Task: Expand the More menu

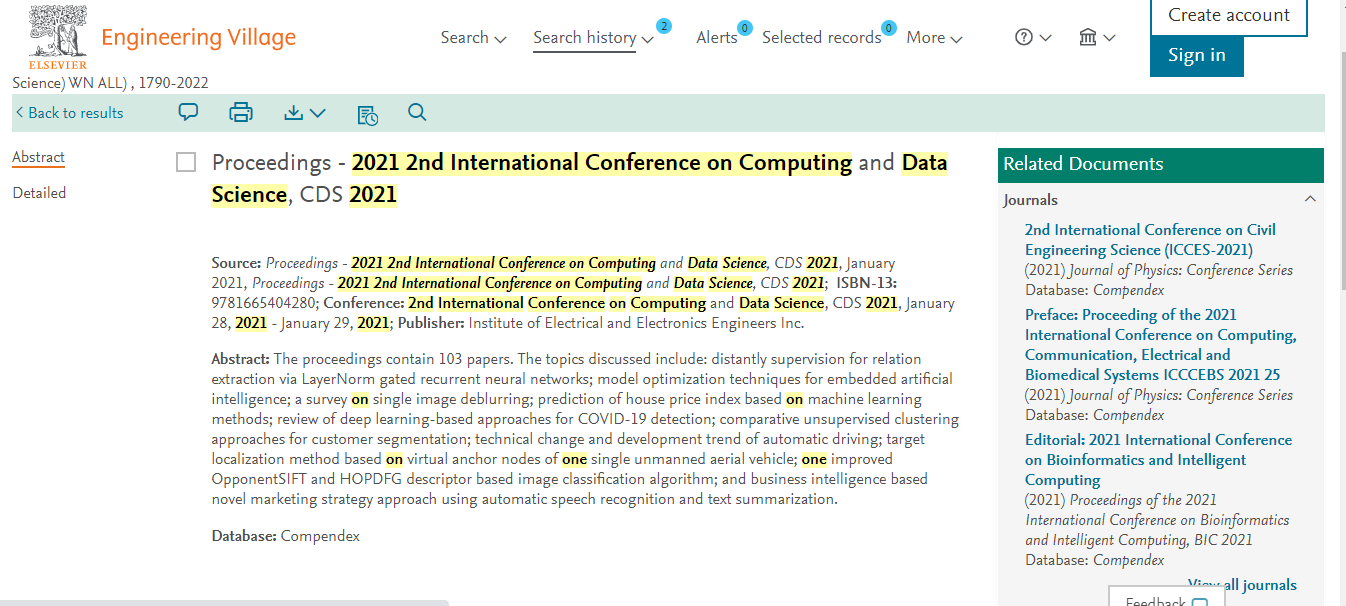Action: (934, 38)
